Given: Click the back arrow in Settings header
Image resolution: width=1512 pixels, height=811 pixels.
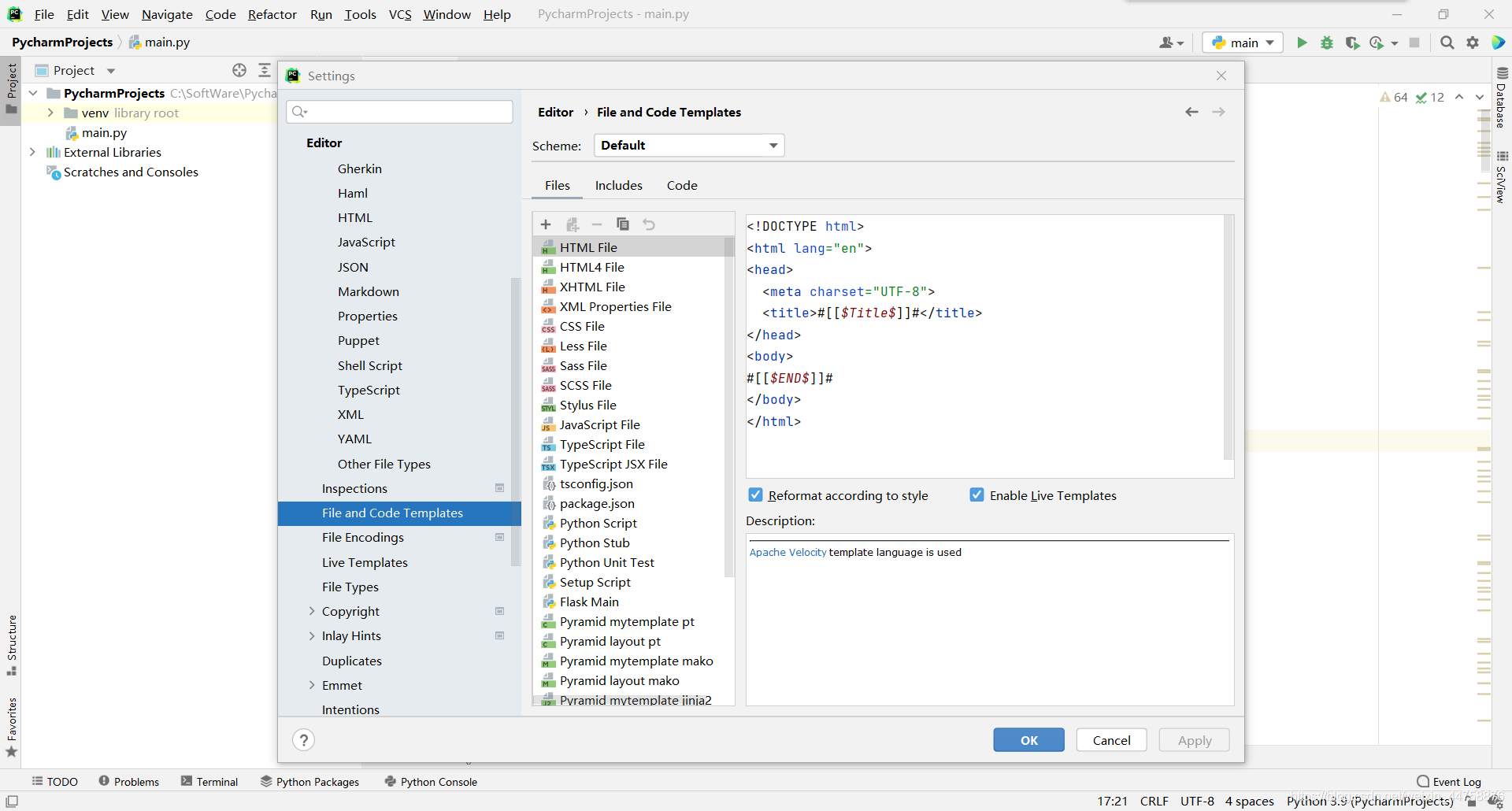Looking at the screenshot, I should [x=1191, y=112].
